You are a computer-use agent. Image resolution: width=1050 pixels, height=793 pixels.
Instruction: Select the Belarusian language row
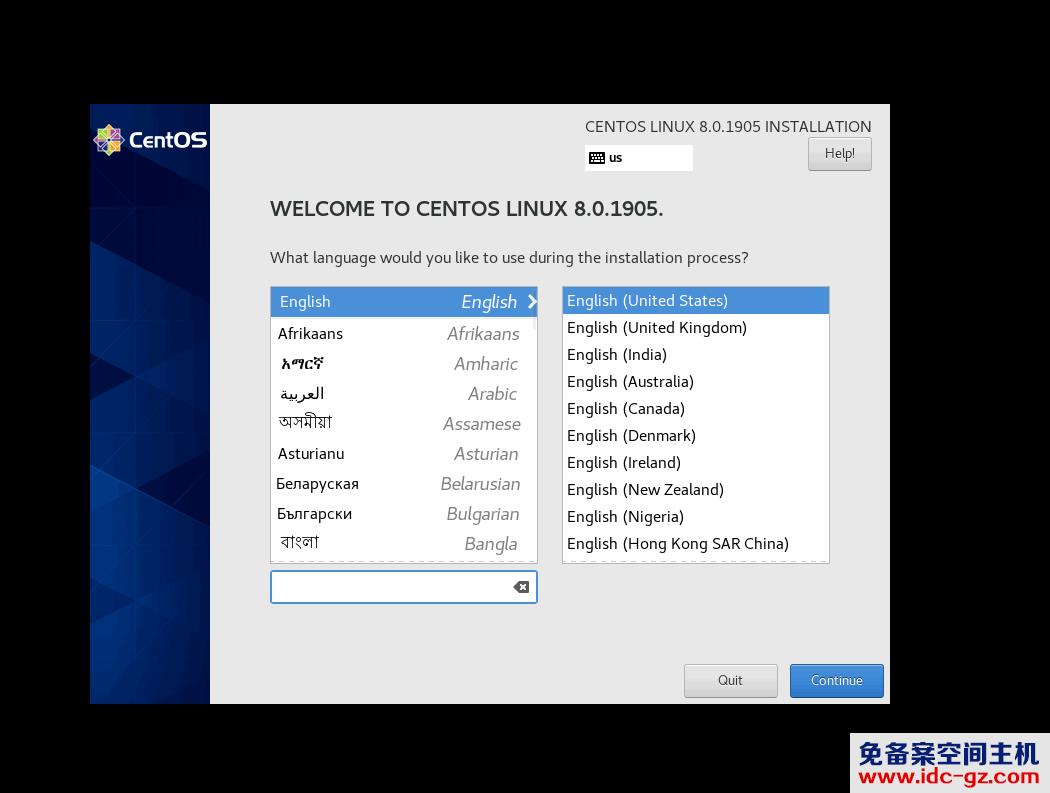pyautogui.click(x=404, y=484)
